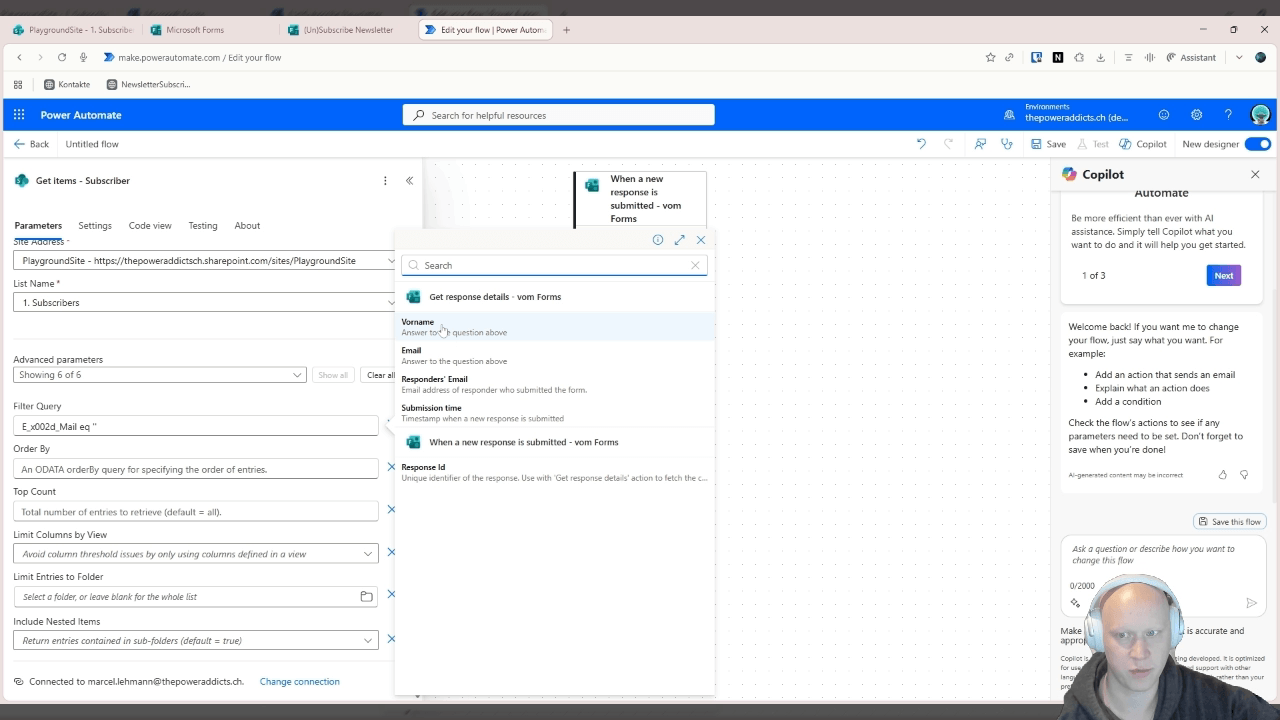
Task: Expand the Site Address dropdown
Action: 391,261
